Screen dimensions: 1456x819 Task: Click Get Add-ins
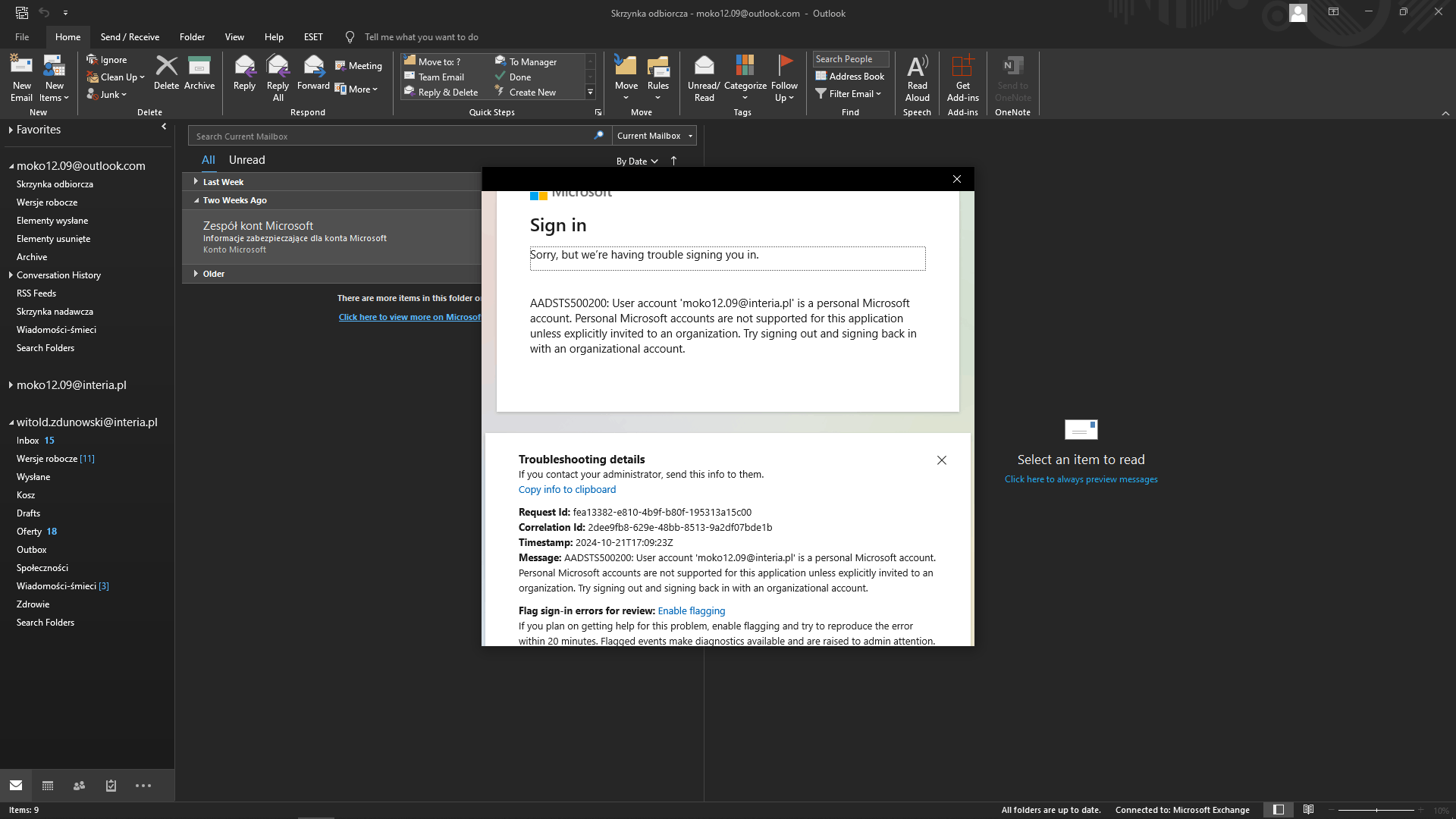point(963,78)
